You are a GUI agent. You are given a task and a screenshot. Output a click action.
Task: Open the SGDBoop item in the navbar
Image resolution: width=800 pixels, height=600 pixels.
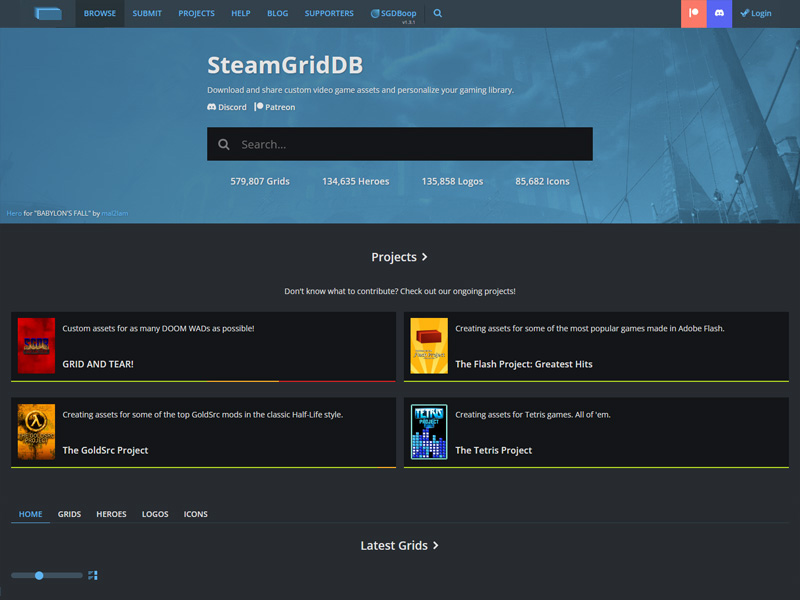393,13
